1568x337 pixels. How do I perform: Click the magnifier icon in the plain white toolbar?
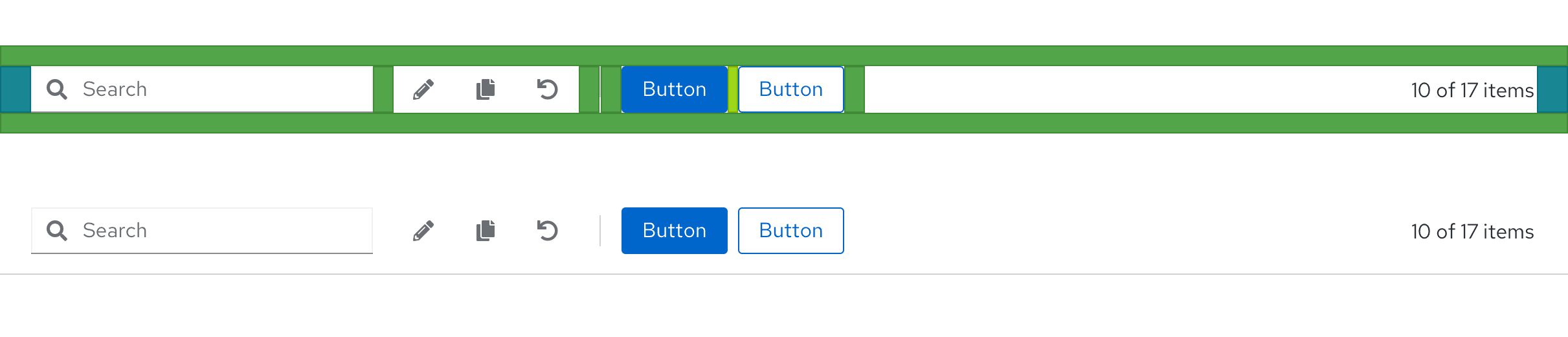(x=57, y=231)
